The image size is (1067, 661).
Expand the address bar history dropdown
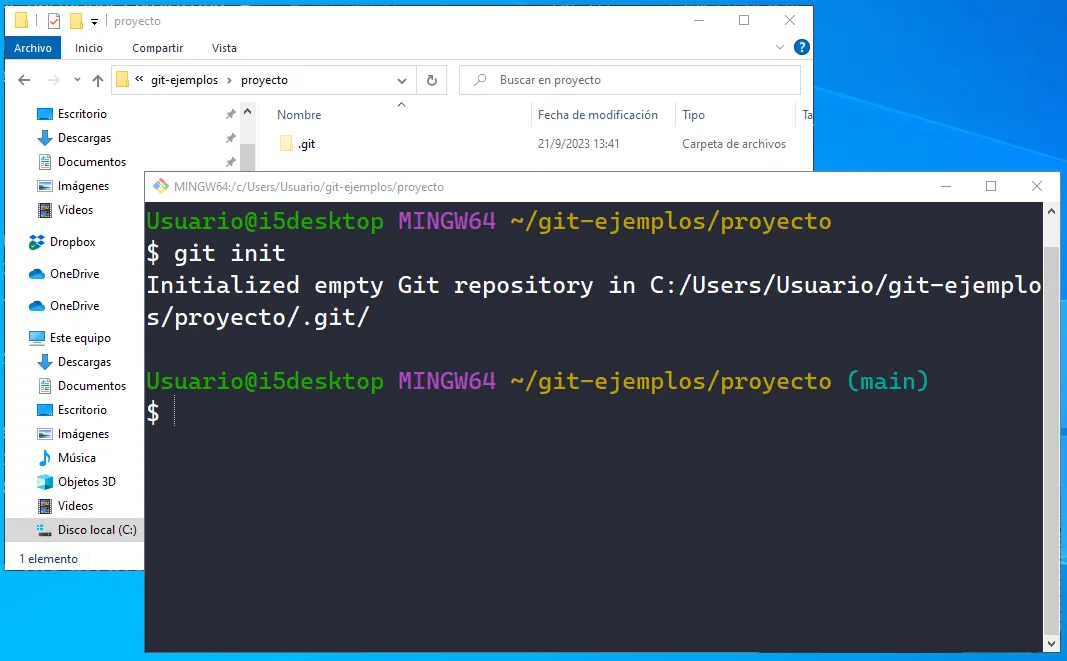[402, 80]
